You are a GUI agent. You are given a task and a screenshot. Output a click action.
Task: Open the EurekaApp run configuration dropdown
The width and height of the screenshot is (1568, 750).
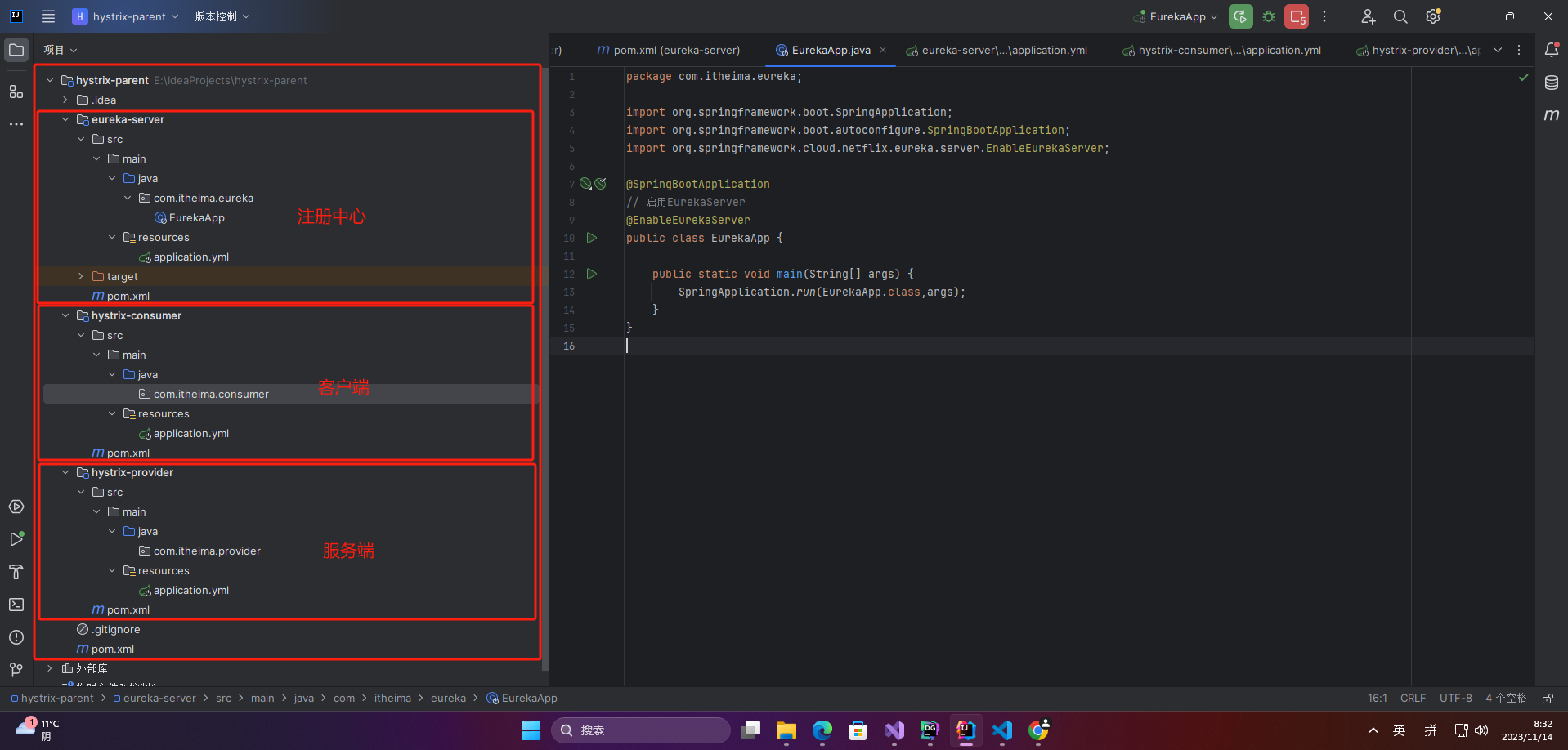pyautogui.click(x=1176, y=16)
